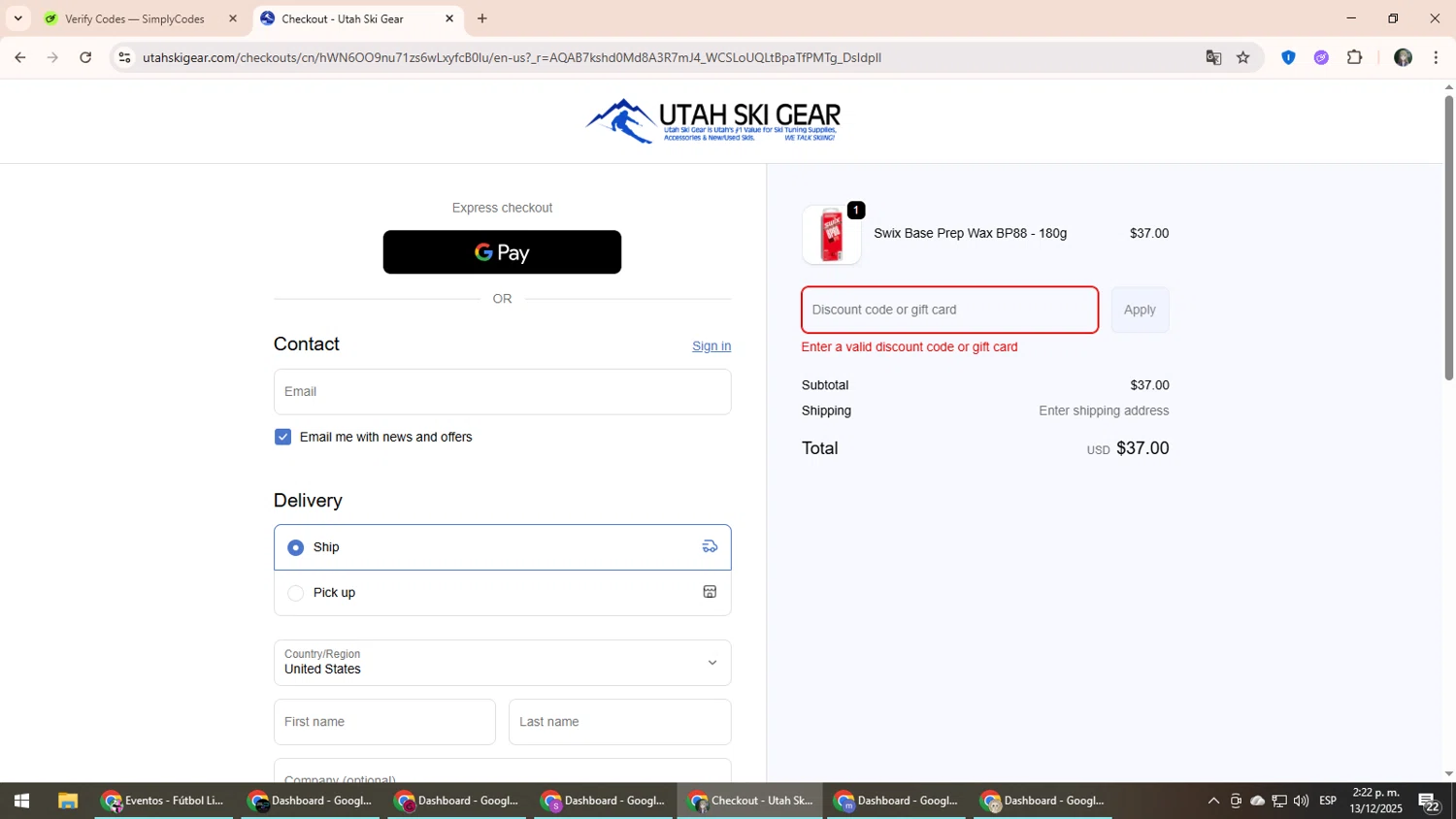The image size is (1456, 819).
Task: Open the network icon in tray
Action: [x=1279, y=801]
